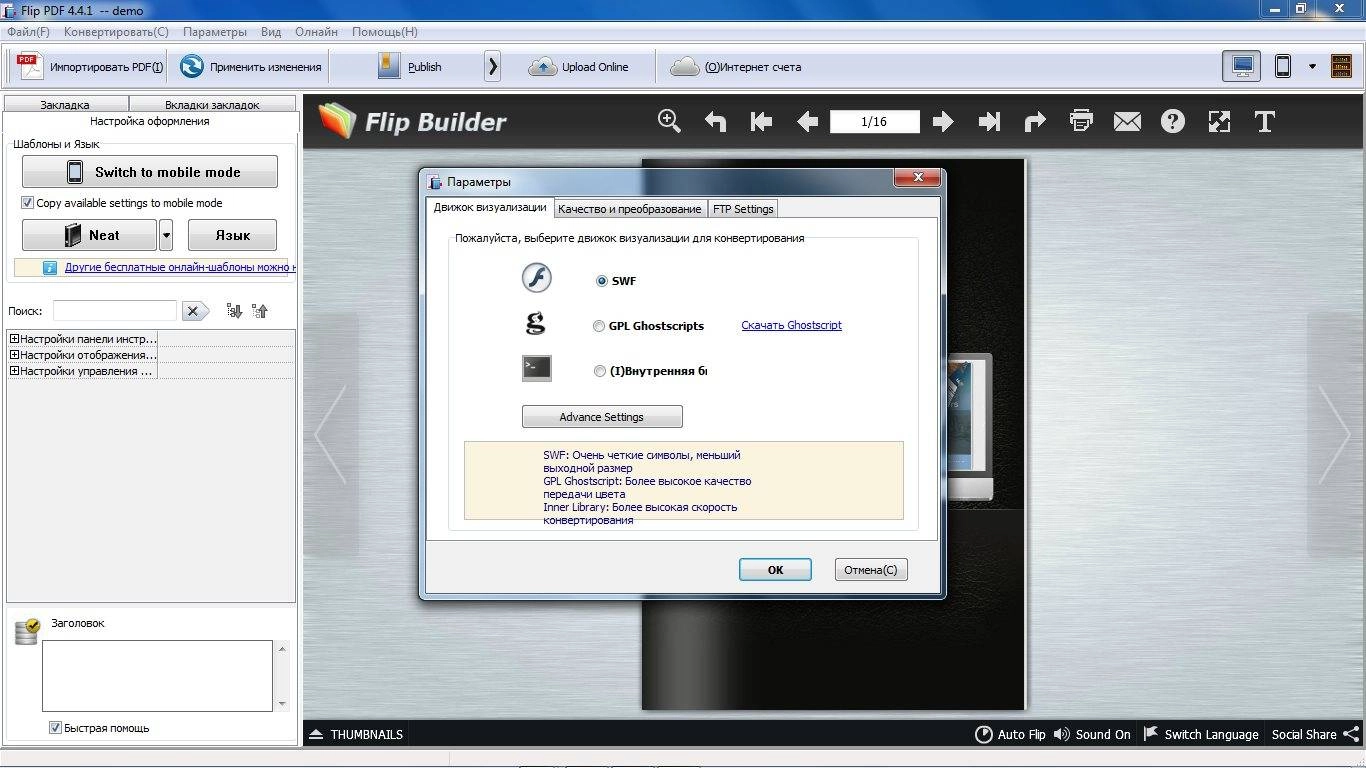
Task: Open the Параметры menu
Action: click(x=215, y=32)
